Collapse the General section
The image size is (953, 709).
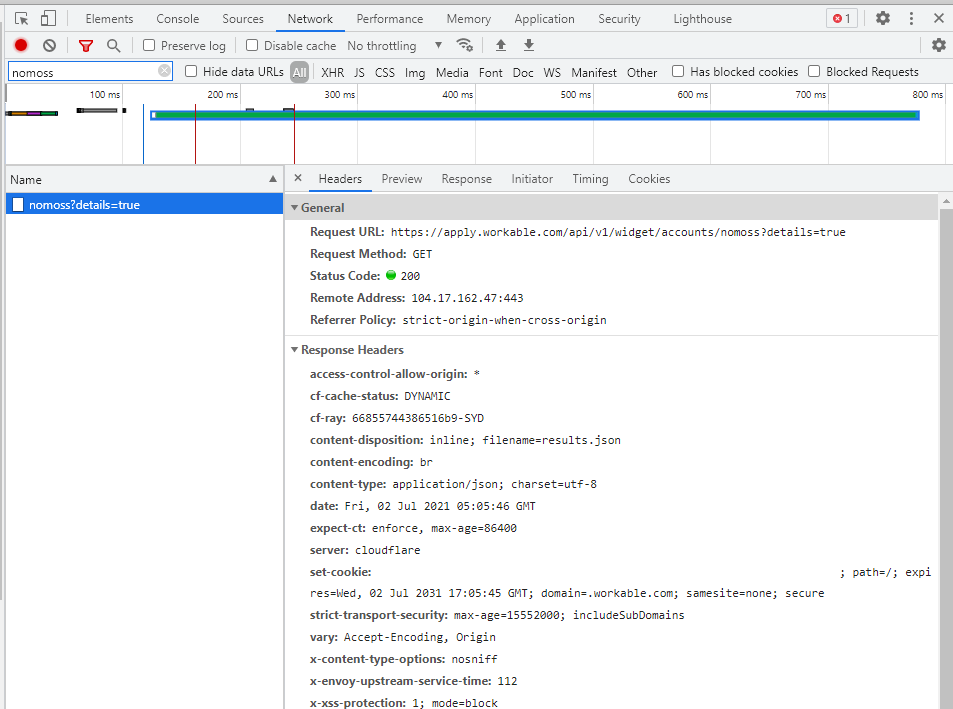click(x=294, y=208)
